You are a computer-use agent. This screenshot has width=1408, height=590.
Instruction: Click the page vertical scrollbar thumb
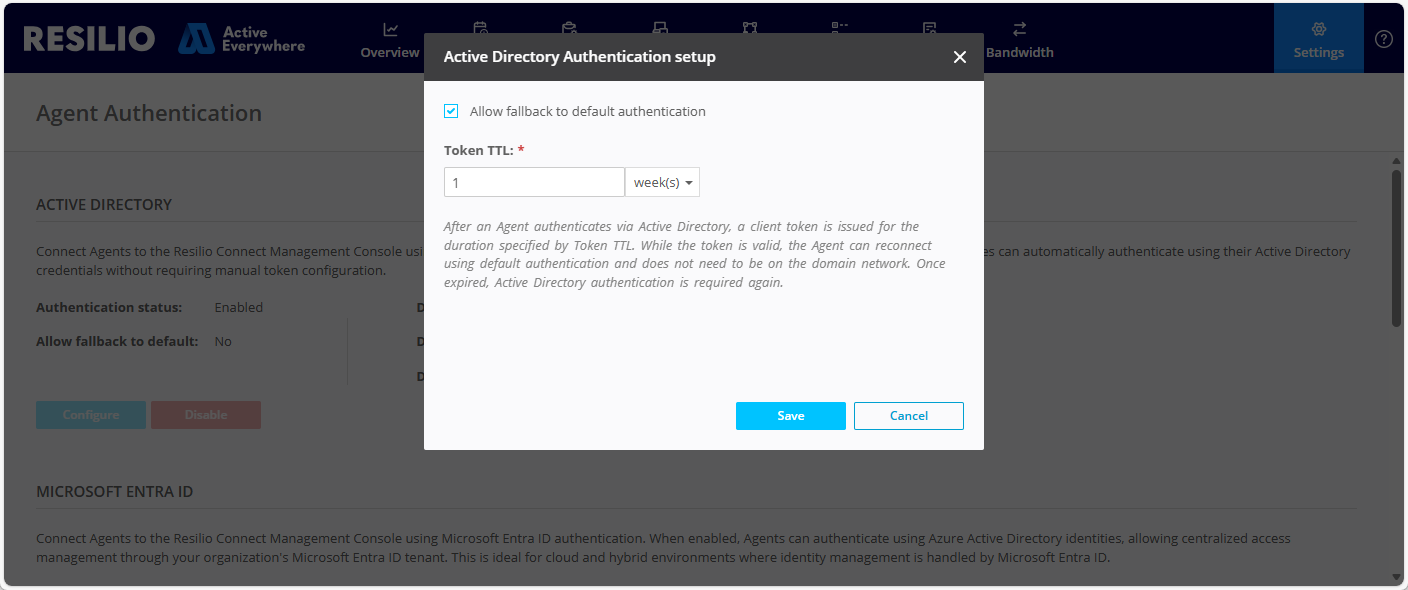pos(1396,247)
